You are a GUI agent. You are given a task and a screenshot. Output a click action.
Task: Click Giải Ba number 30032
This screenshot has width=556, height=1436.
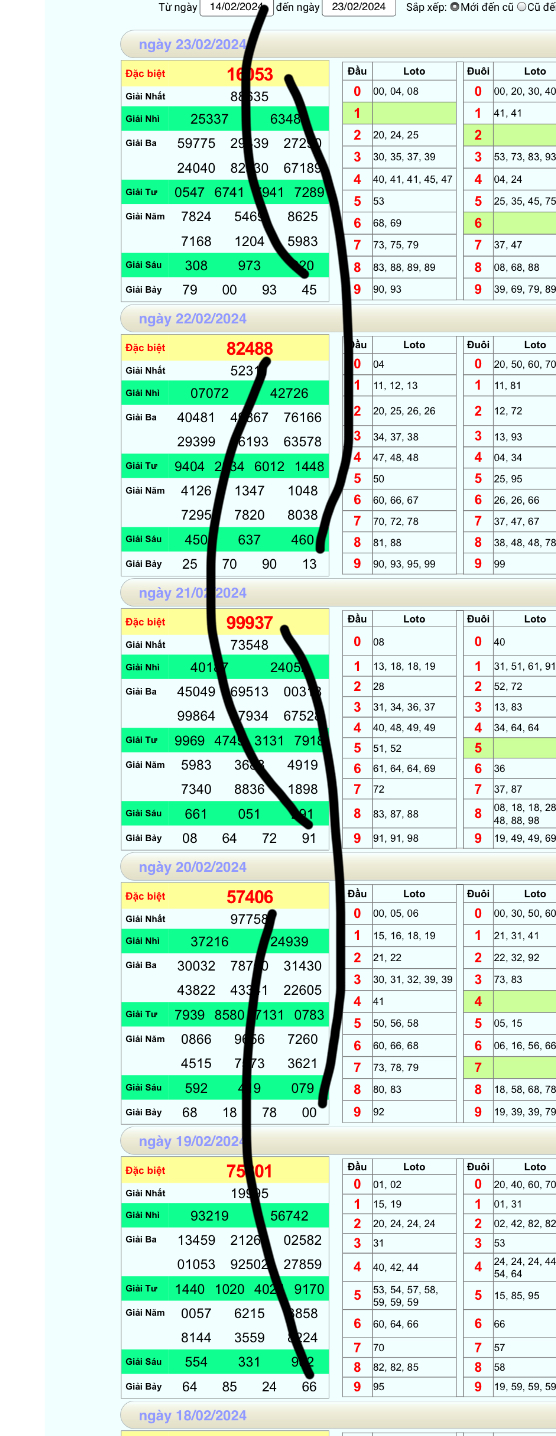pos(196,965)
